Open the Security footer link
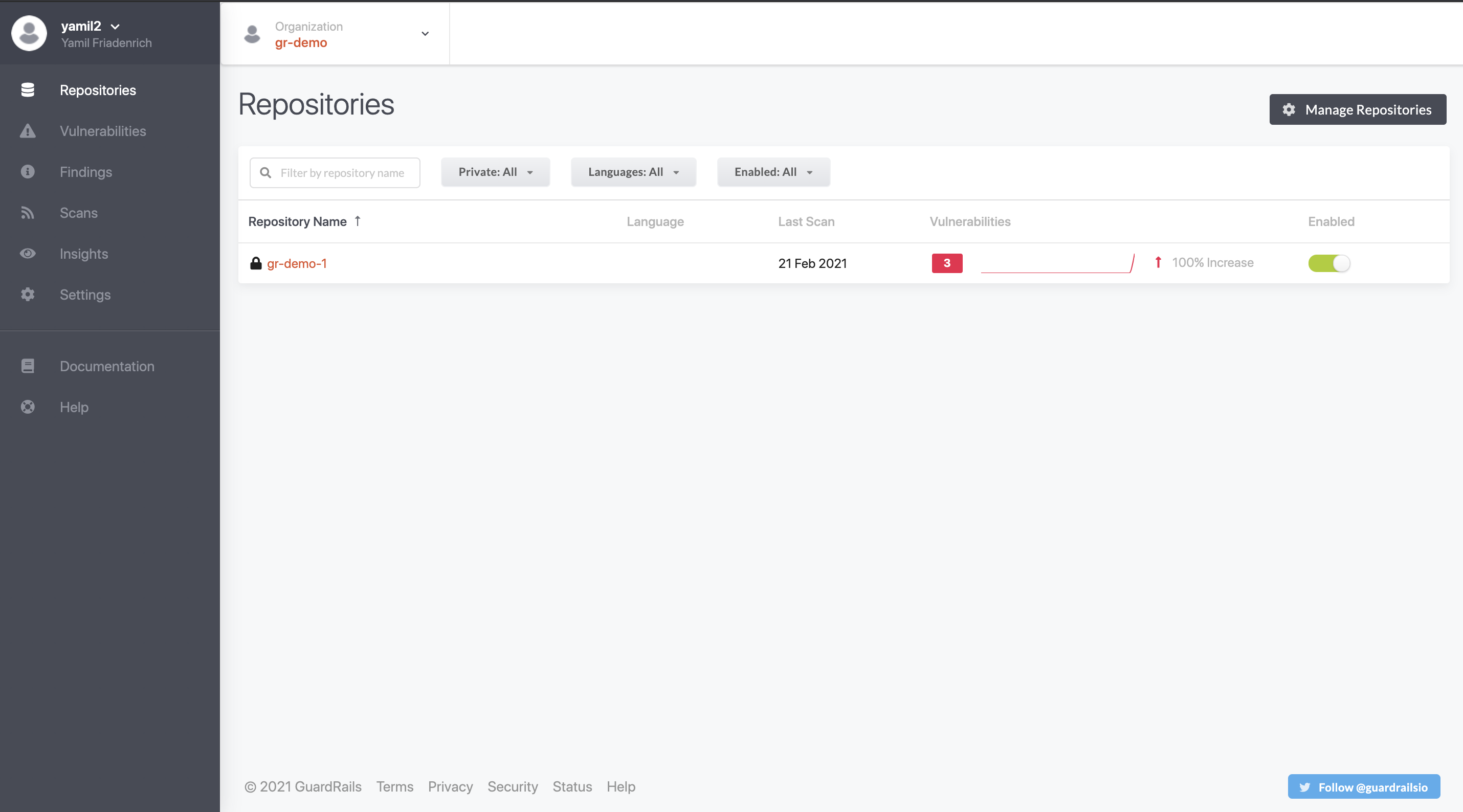1463x812 pixels. (x=512, y=786)
